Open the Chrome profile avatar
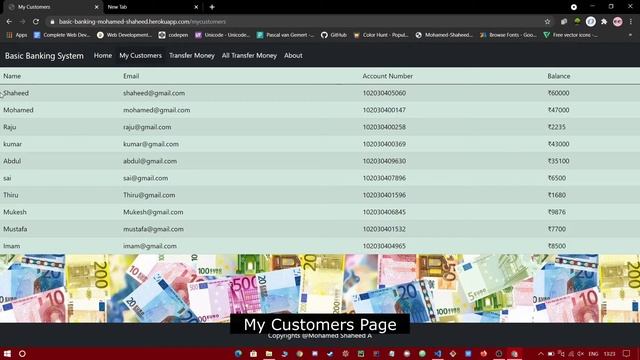The image size is (640, 360). pyautogui.click(x=618, y=22)
